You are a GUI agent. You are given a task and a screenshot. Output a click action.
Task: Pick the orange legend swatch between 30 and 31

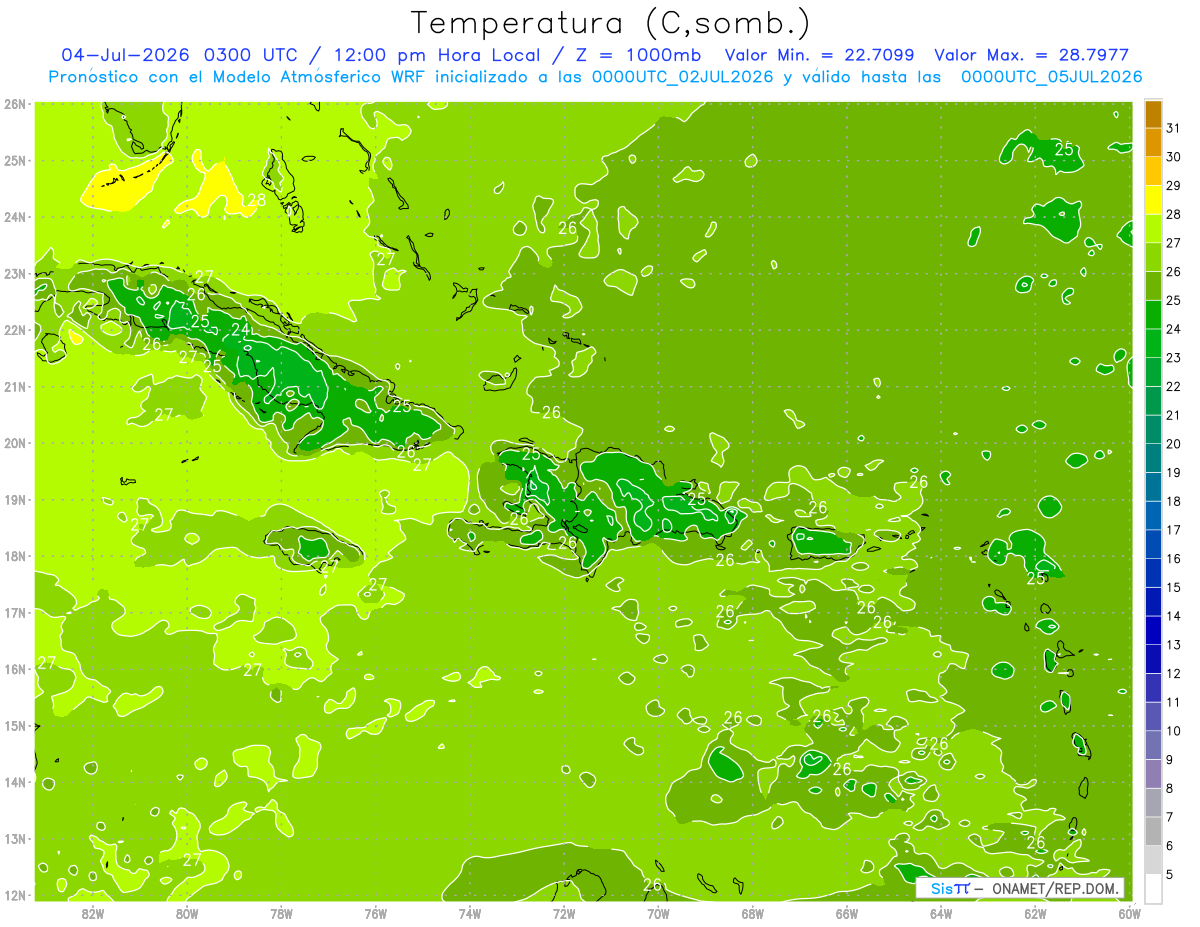[x=1153, y=143]
